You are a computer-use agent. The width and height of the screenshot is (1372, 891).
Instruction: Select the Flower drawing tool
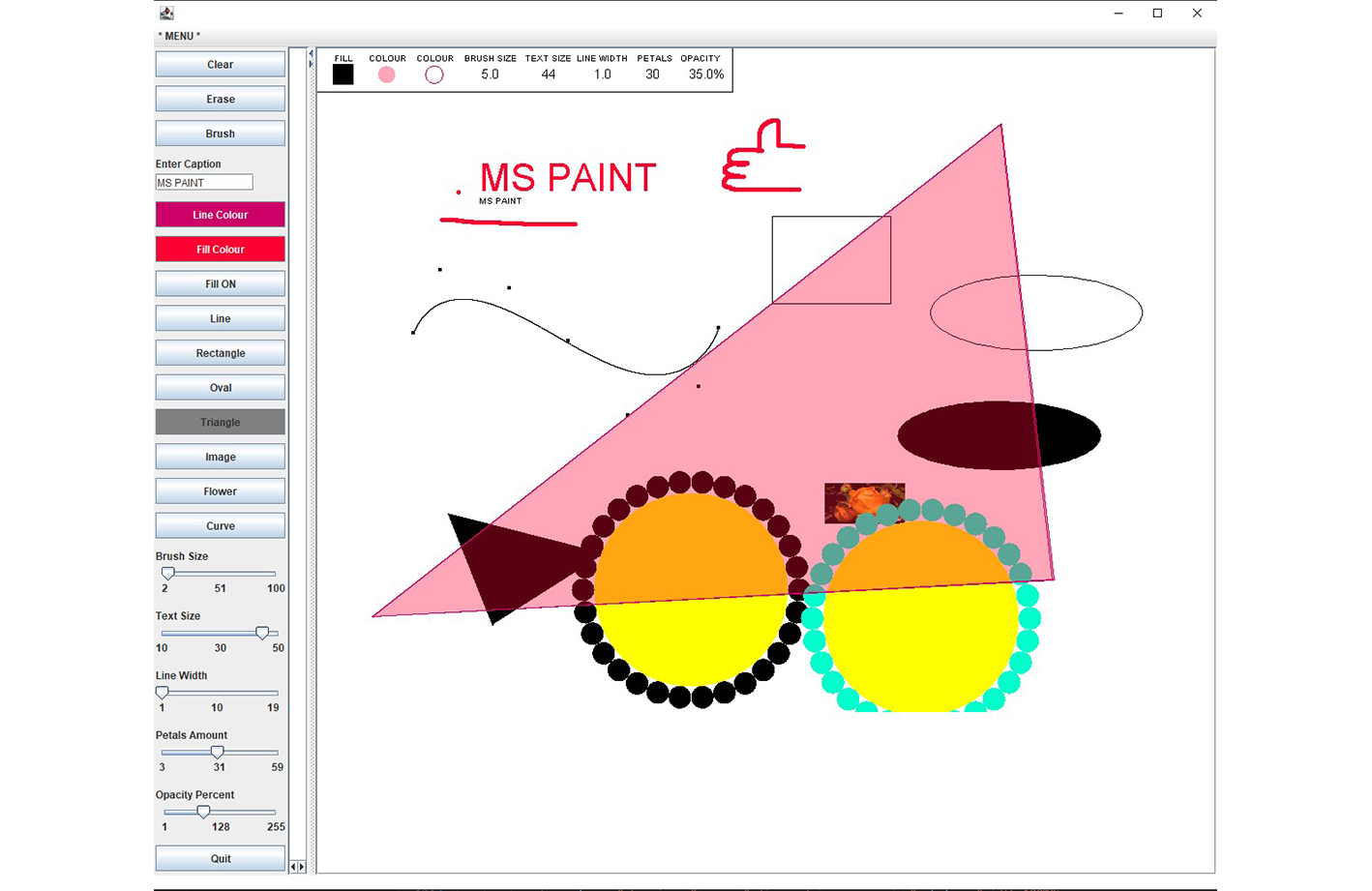click(x=220, y=491)
